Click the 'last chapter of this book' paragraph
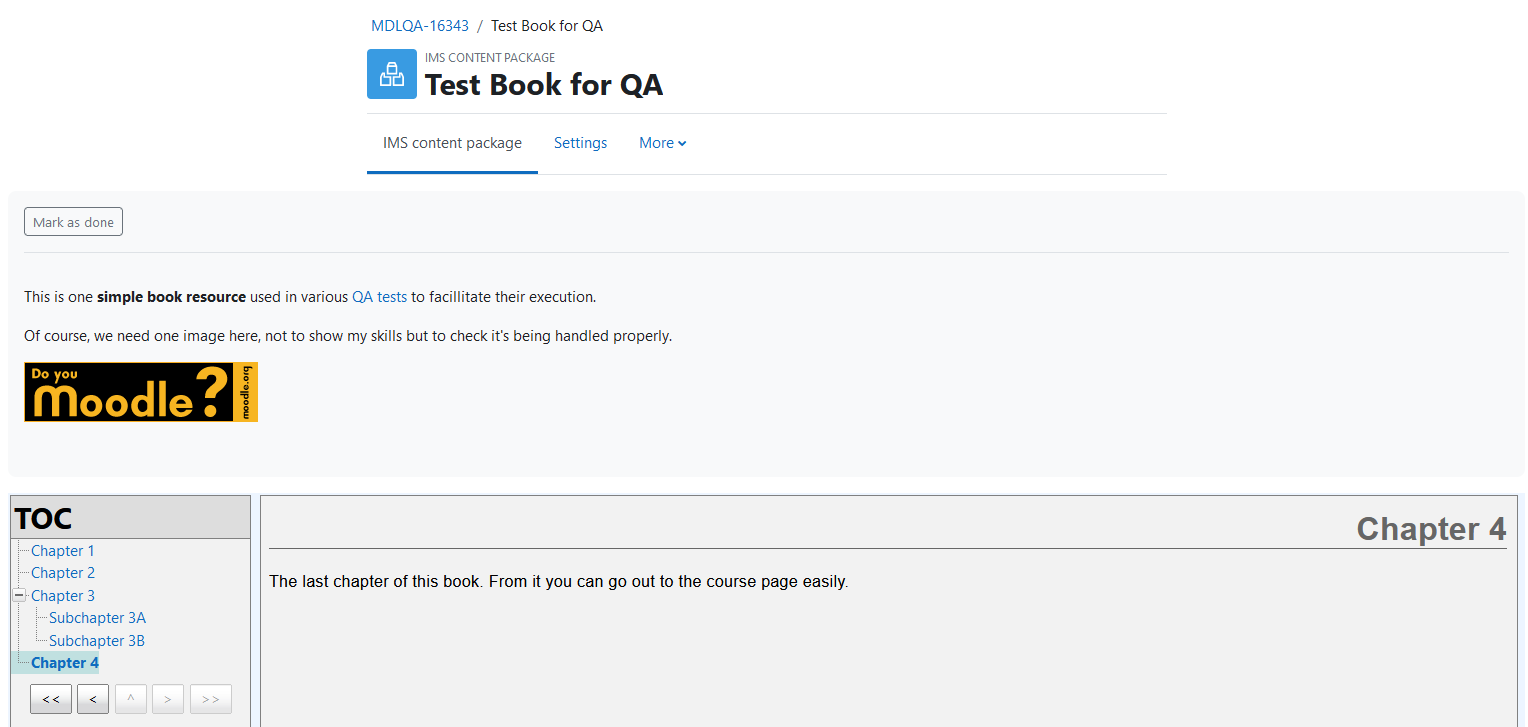Viewport: 1528px width, 727px height. click(559, 582)
